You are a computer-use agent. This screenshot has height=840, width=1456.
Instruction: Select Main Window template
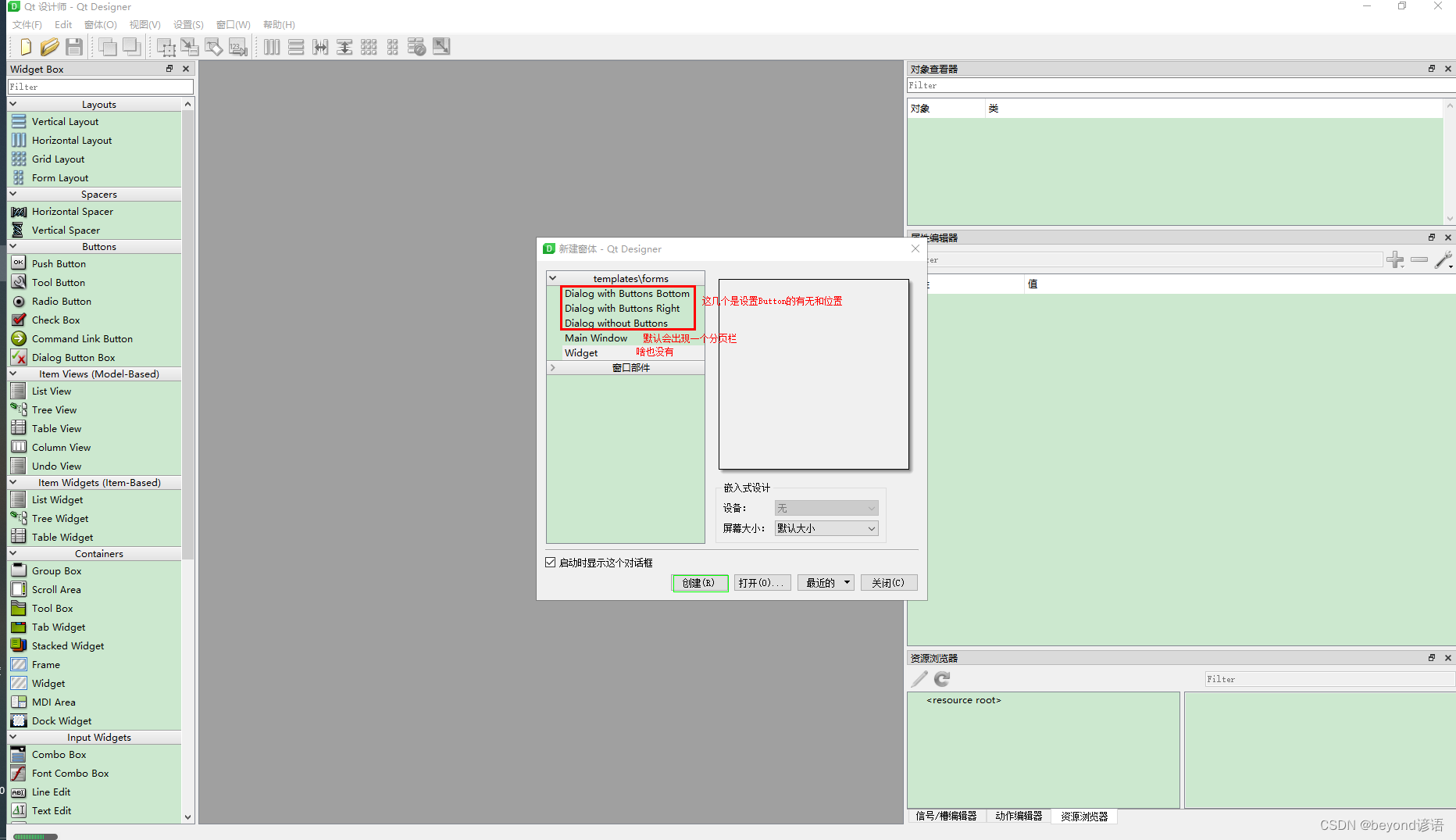pos(596,338)
